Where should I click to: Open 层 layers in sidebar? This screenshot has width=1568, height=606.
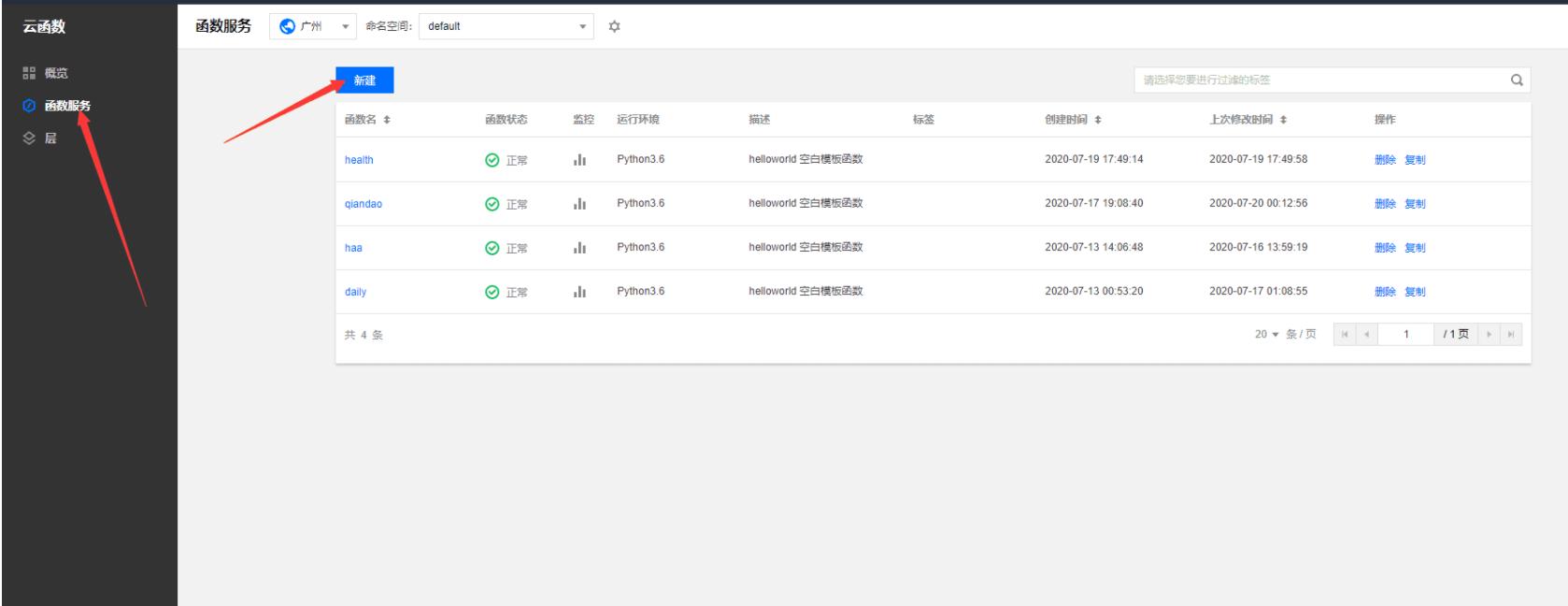pos(50,138)
